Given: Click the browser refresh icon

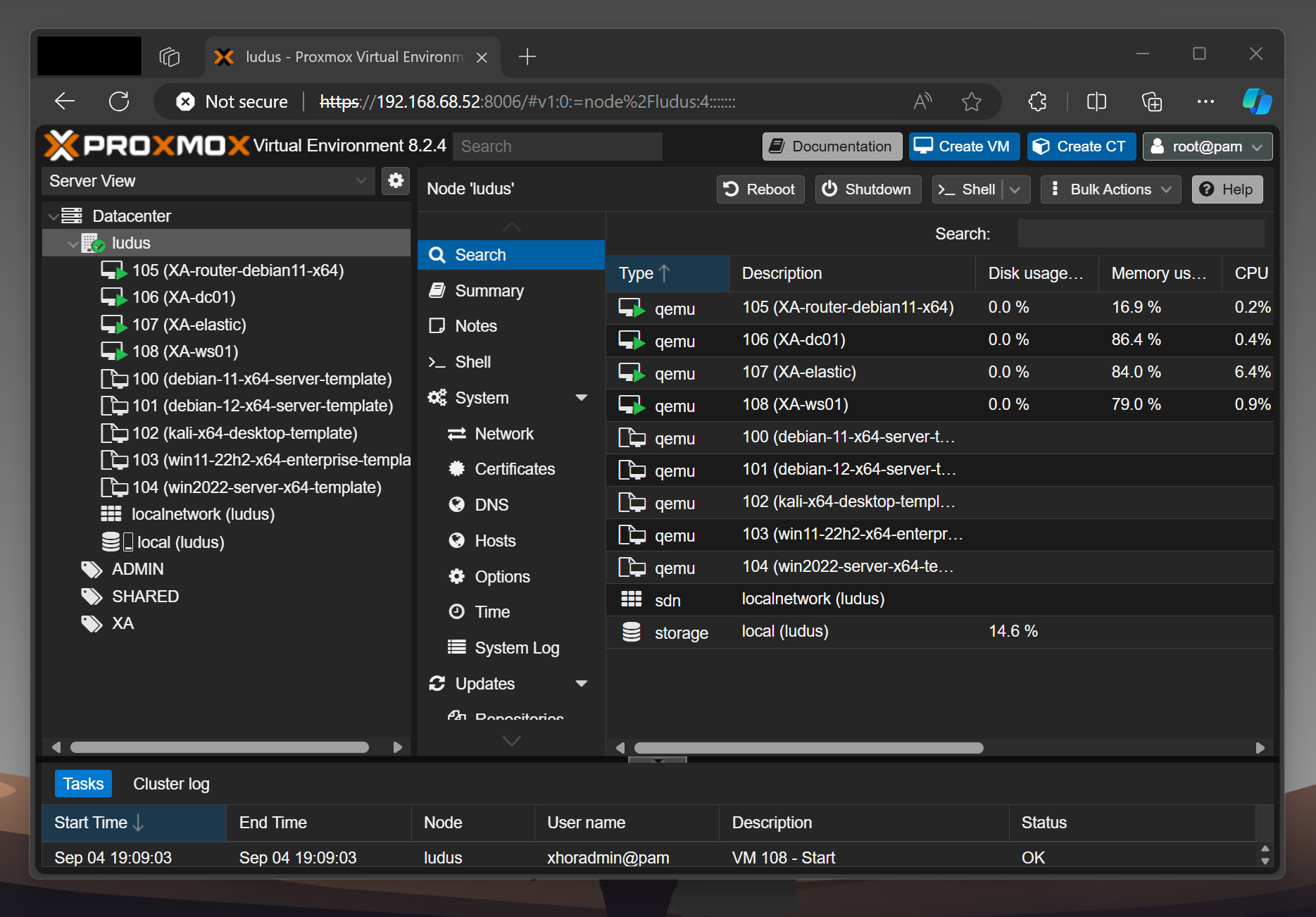Looking at the screenshot, I should click(x=119, y=102).
